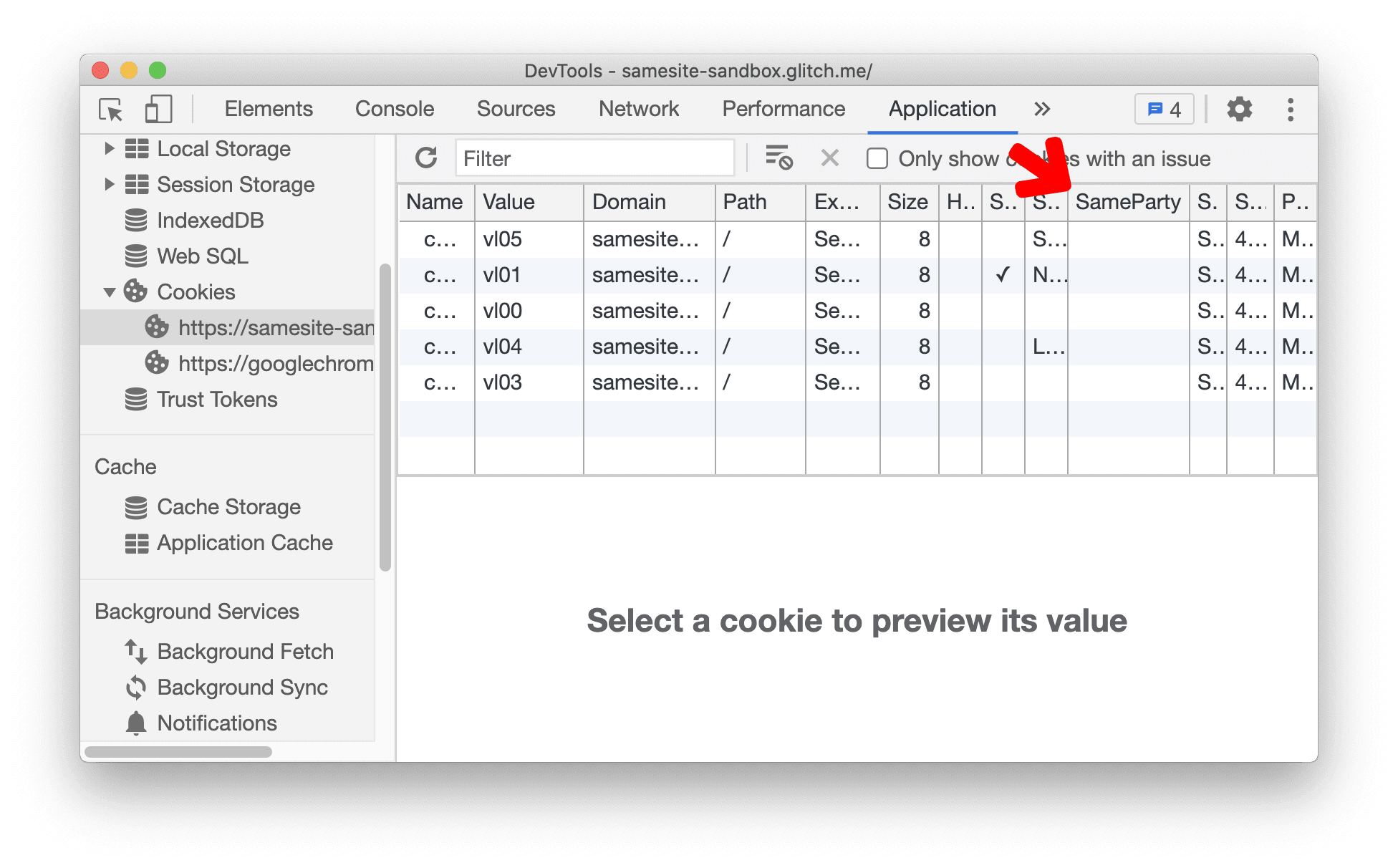The image size is (1398, 868).
Task: Click the Filter input field
Action: point(595,158)
